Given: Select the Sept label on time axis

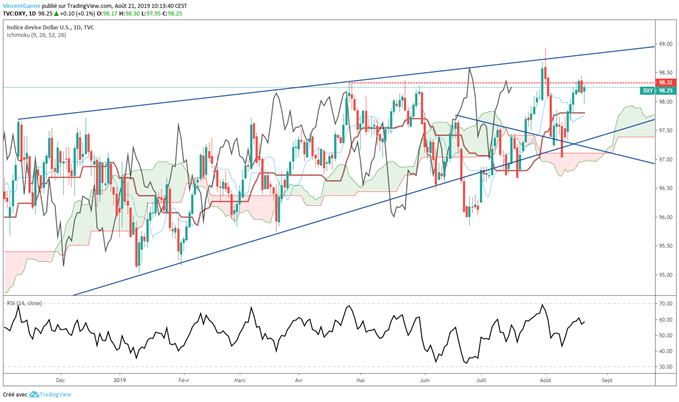Looking at the screenshot, I should pos(607,380).
